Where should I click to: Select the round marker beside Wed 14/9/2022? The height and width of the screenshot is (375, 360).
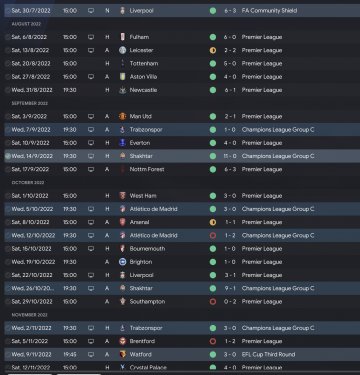coord(8,156)
